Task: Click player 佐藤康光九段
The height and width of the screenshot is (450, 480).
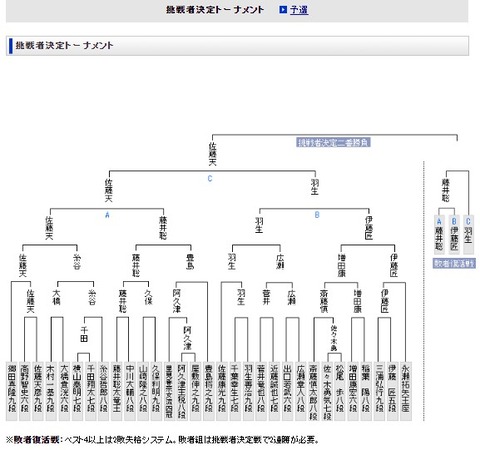Action: pyautogui.click(x=222, y=391)
